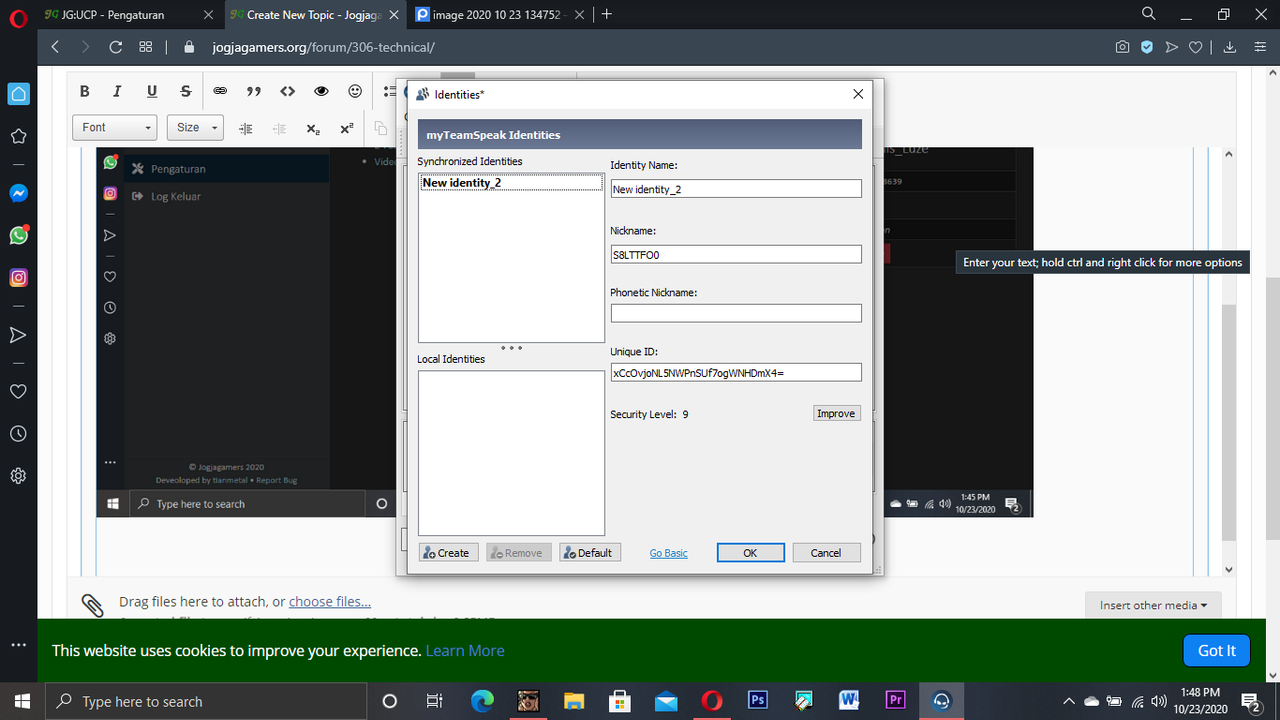Screen dimensions: 1280x720
Task: Open bookmarks star in Opera's sidebar
Action: [18, 136]
